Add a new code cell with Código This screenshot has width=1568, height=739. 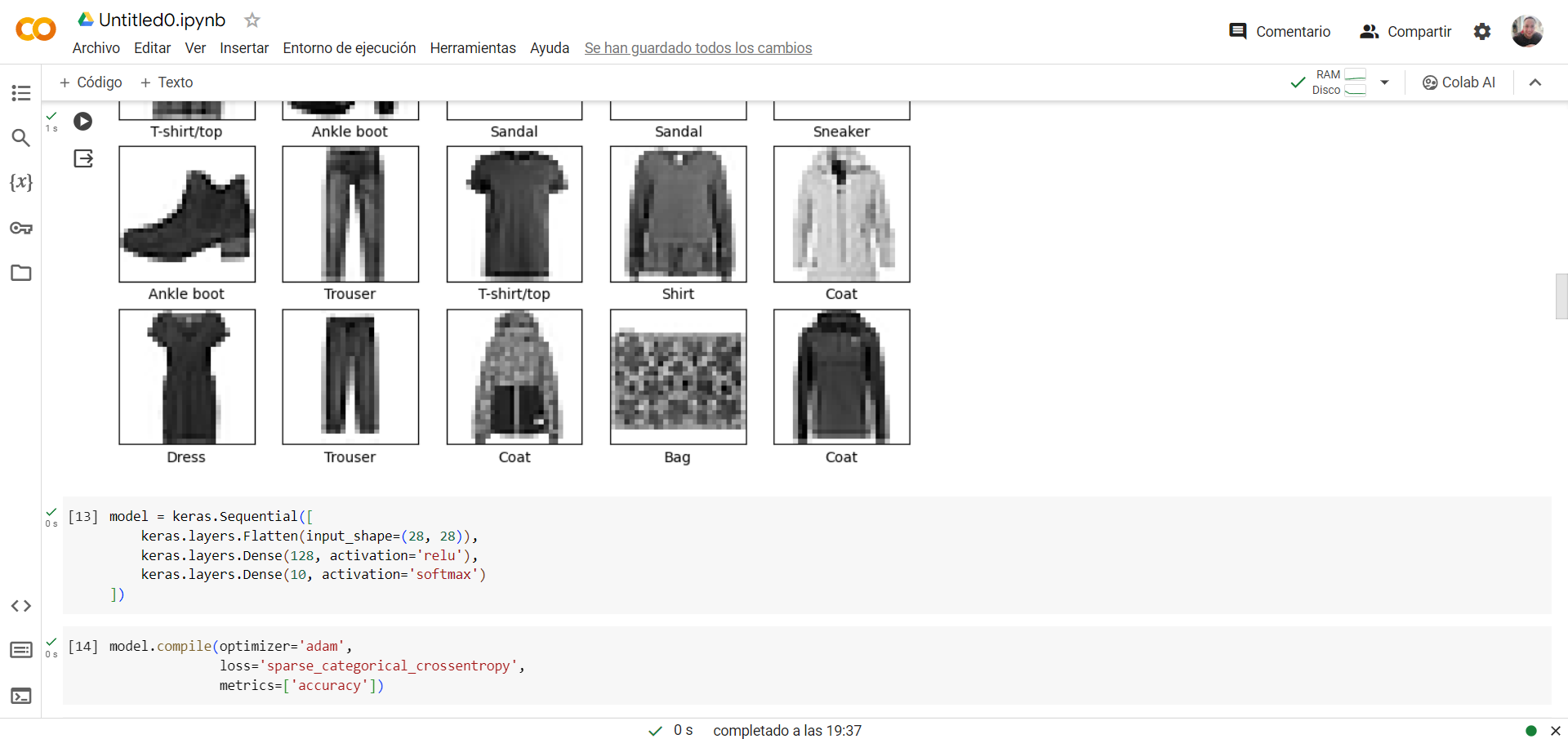click(91, 82)
